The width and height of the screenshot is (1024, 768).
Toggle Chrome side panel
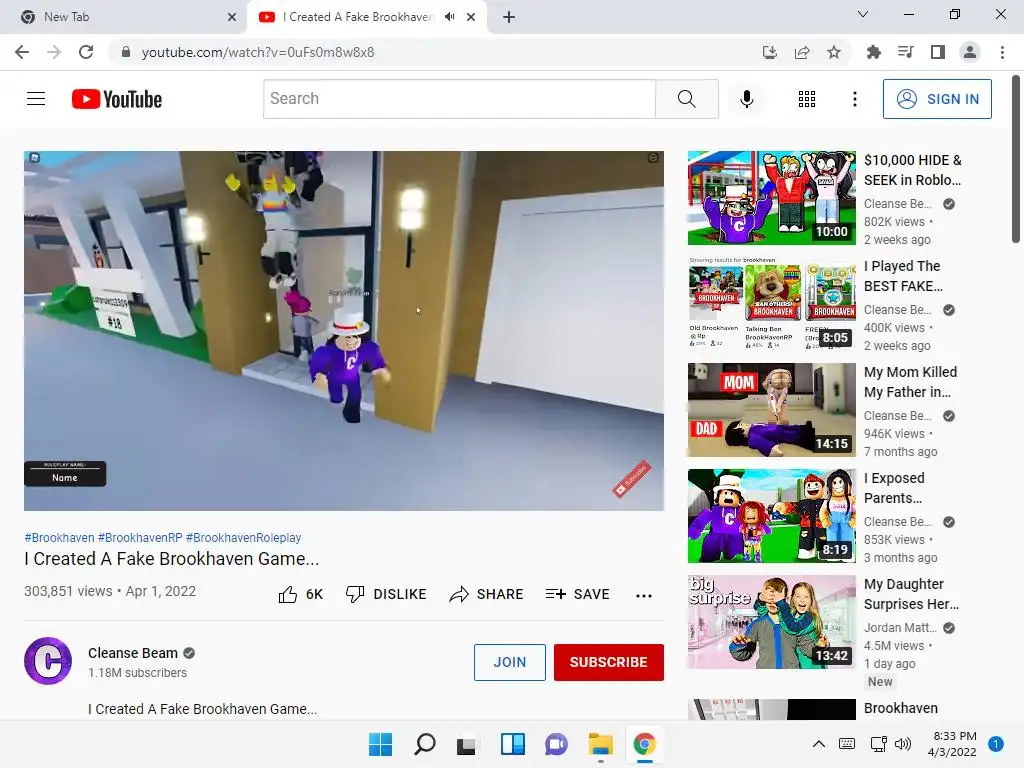tap(937, 52)
